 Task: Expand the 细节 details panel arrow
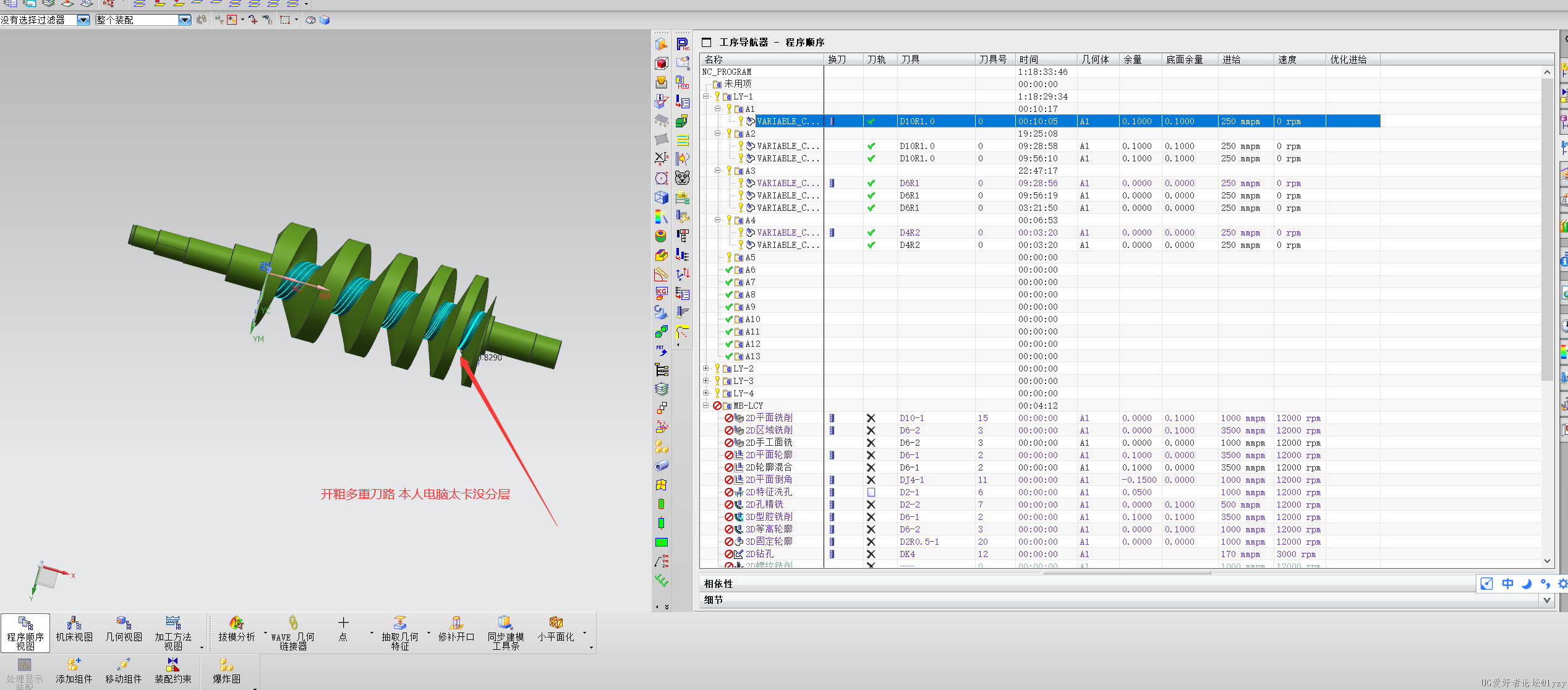(1547, 600)
